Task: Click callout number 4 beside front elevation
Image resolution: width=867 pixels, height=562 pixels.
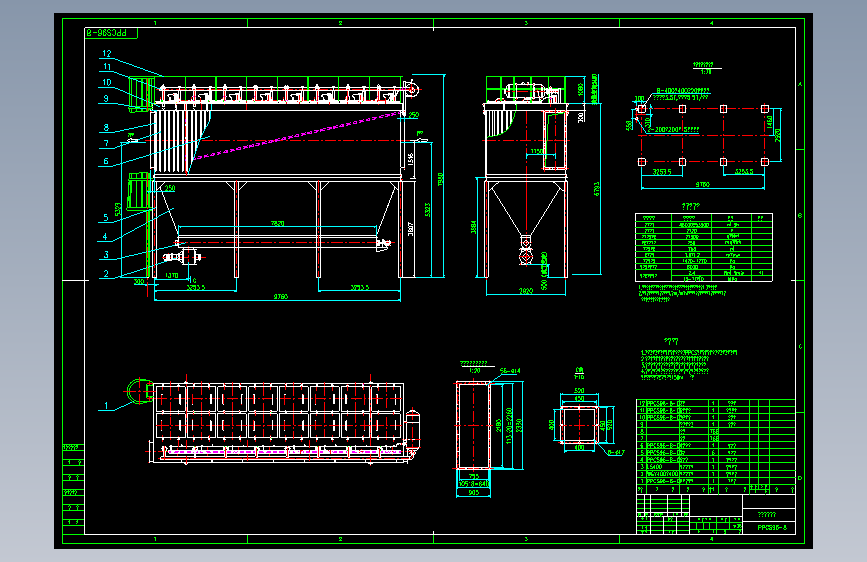Action: click(105, 236)
